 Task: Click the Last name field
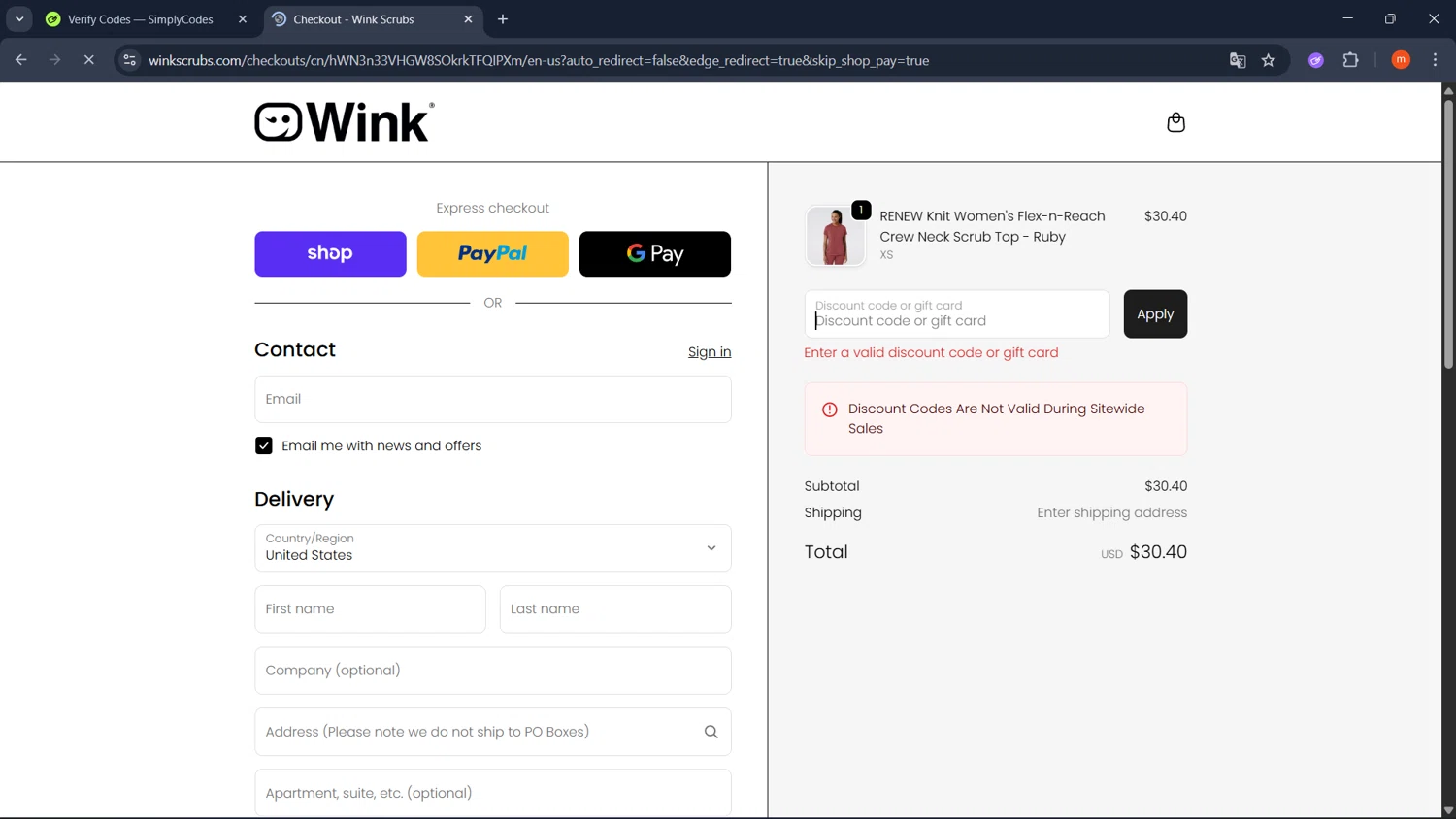[615, 609]
